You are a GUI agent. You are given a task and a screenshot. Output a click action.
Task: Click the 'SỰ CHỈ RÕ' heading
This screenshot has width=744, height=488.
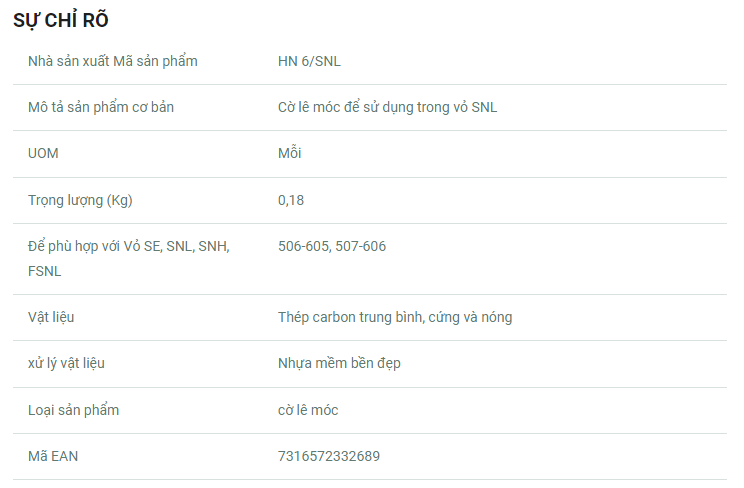[61, 20]
